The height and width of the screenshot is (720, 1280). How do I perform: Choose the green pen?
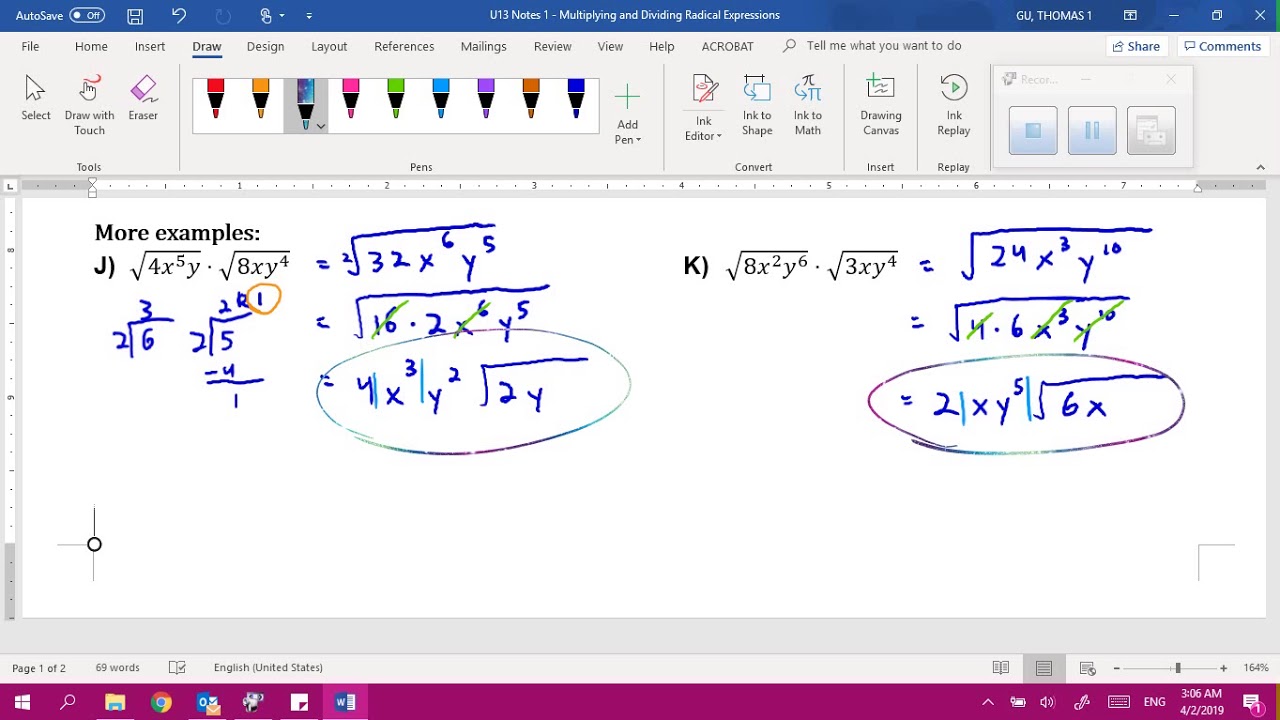tap(395, 100)
